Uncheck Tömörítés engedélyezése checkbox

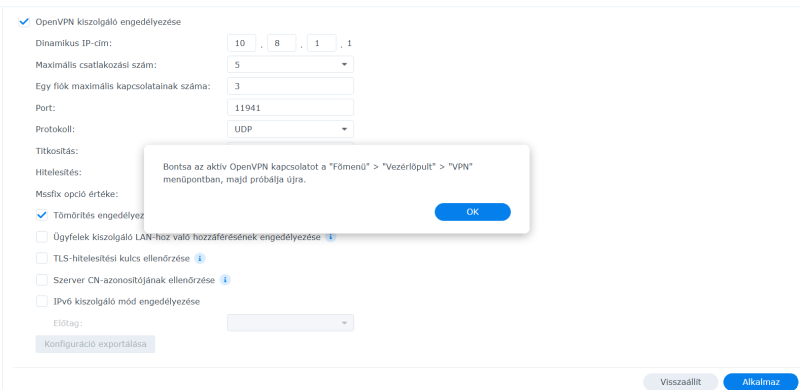click(x=42, y=215)
